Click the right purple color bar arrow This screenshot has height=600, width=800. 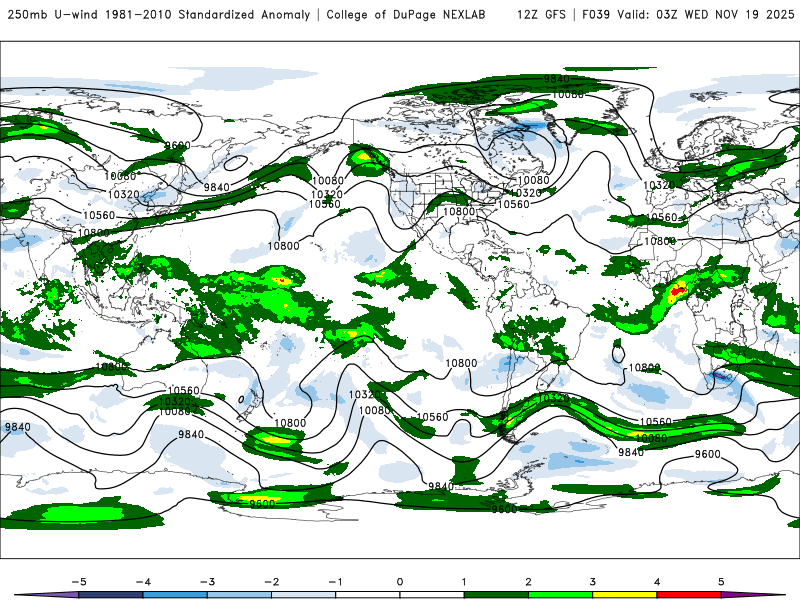click(x=753, y=595)
